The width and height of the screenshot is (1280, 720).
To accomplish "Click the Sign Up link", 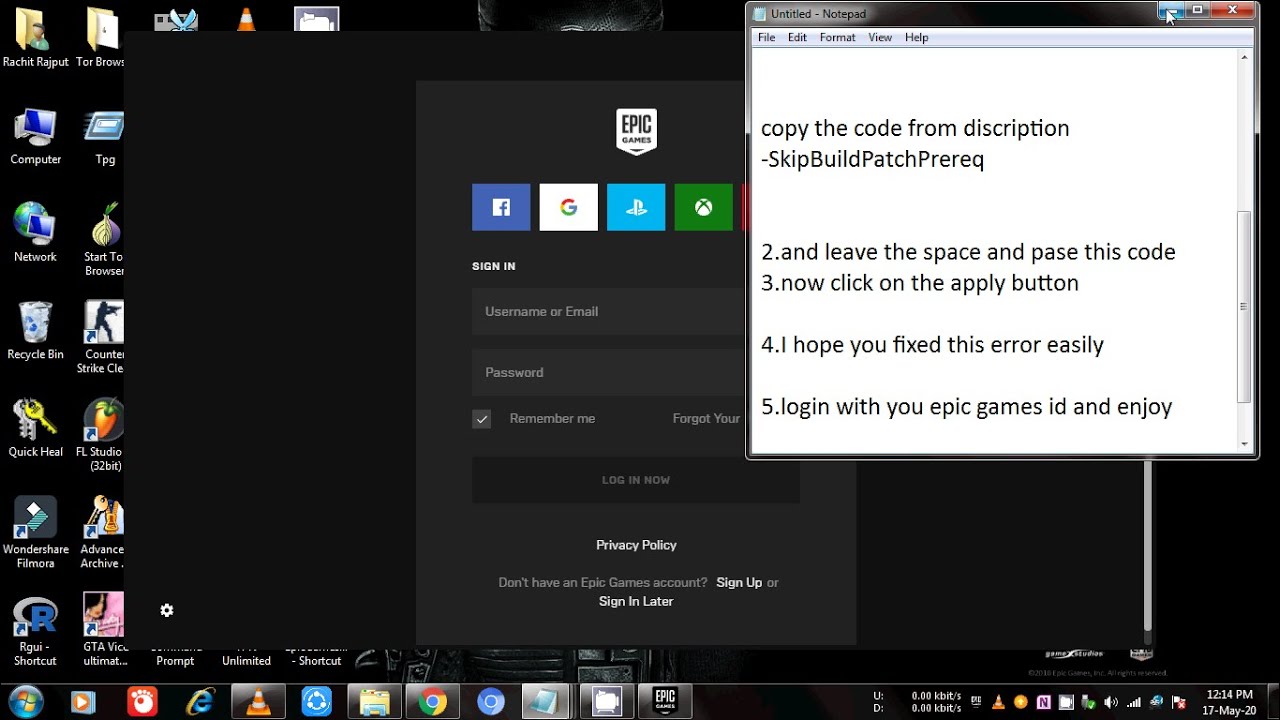I will coord(739,582).
